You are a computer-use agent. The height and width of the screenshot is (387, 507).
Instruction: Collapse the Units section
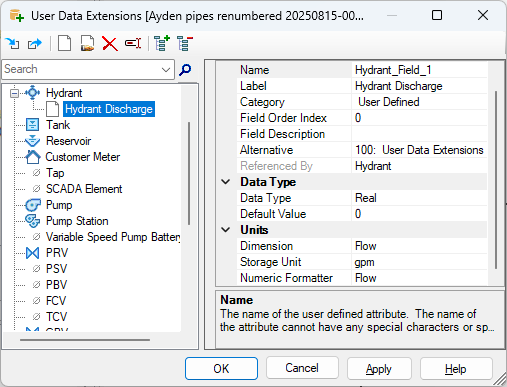(226, 230)
